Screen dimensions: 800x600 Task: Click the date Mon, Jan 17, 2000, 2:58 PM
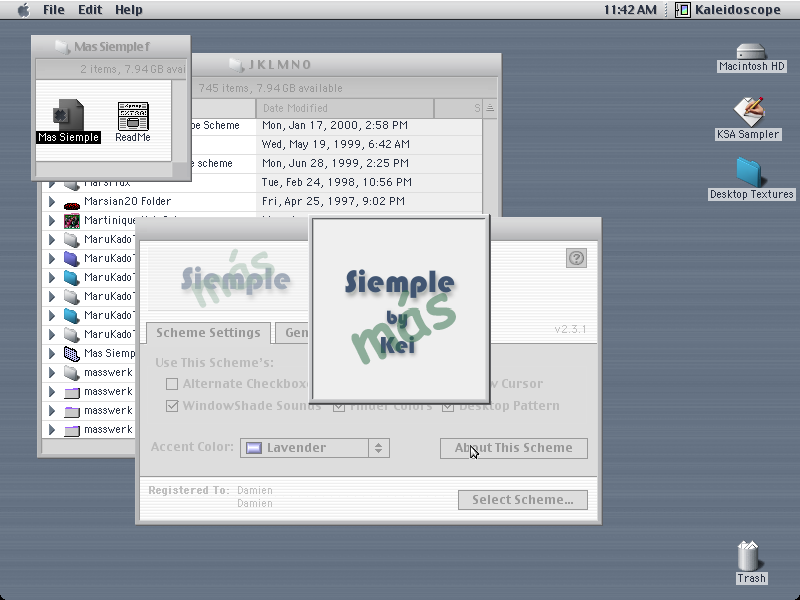click(x=335, y=126)
